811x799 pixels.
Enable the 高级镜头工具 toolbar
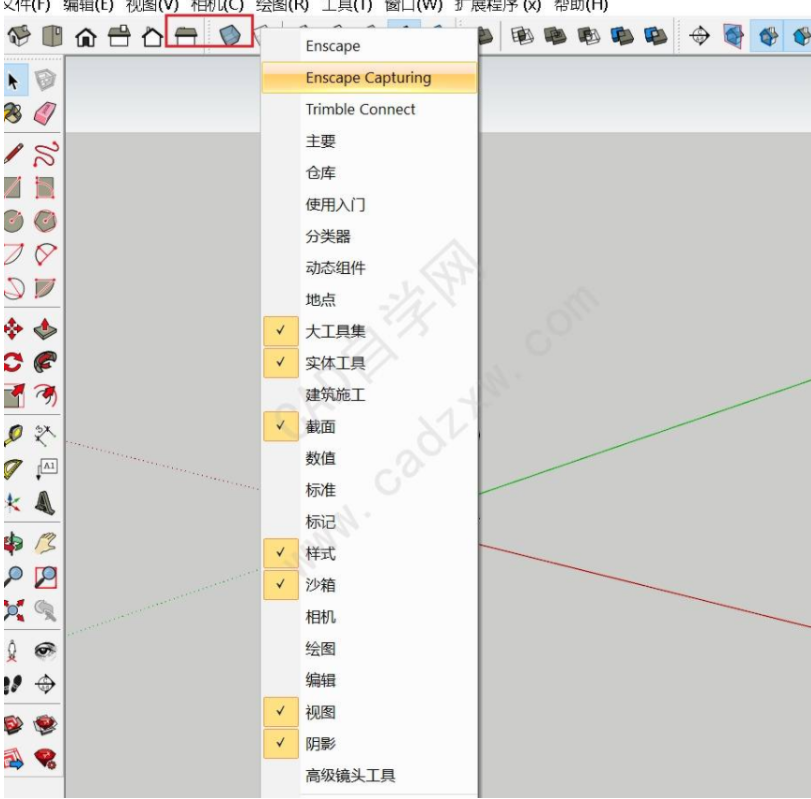pos(369,775)
